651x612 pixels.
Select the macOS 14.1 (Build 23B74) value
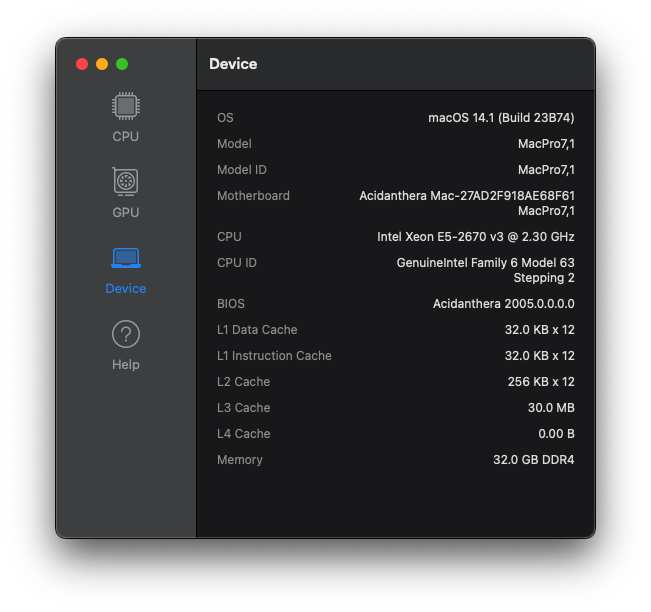point(501,118)
